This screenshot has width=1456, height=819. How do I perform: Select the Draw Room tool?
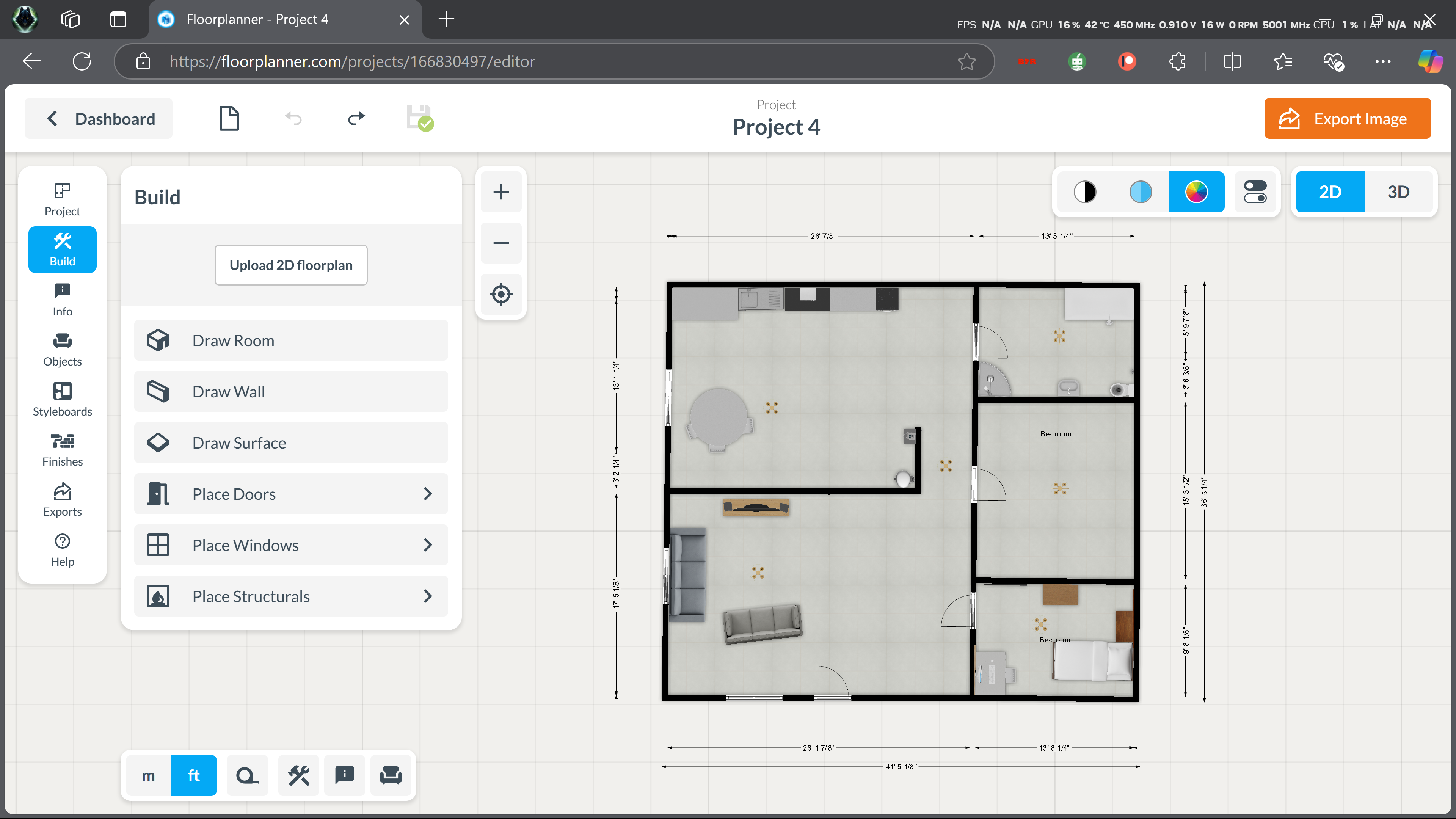click(291, 340)
